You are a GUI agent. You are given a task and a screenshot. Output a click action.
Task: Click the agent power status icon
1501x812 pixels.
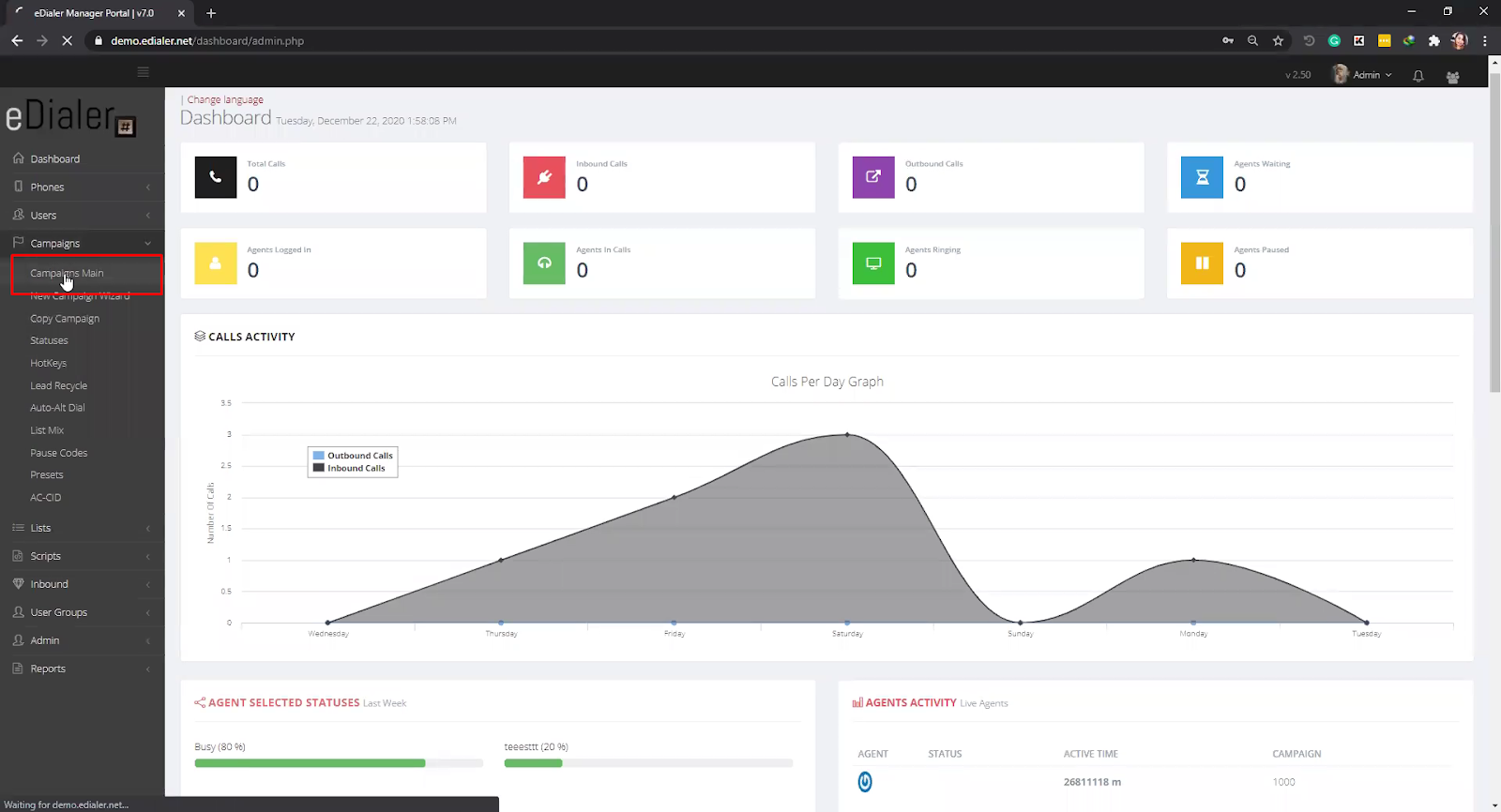coord(865,781)
